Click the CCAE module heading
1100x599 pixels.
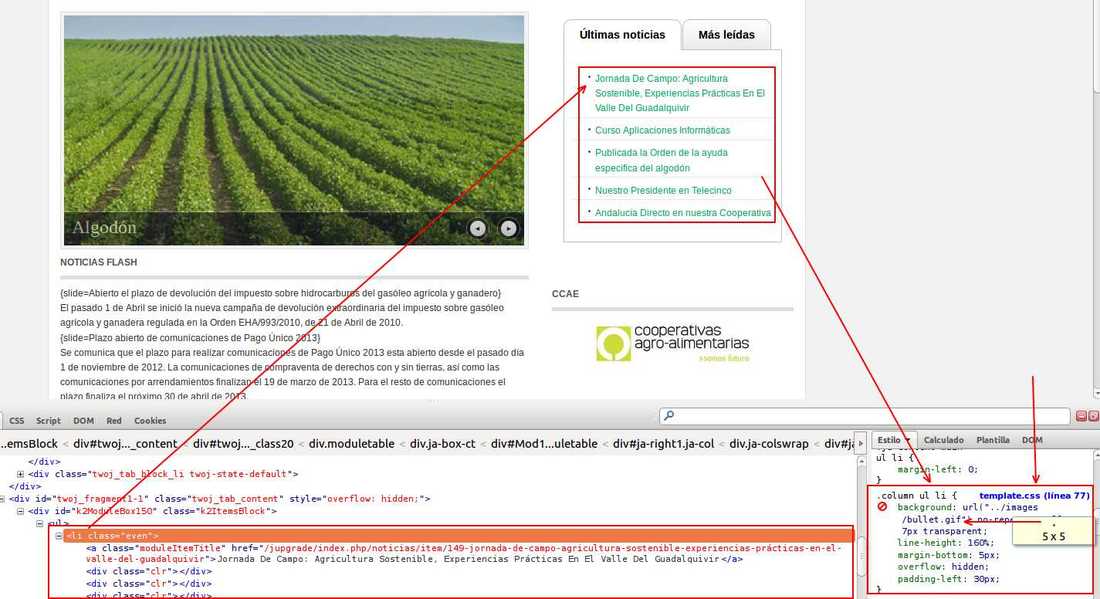point(565,294)
